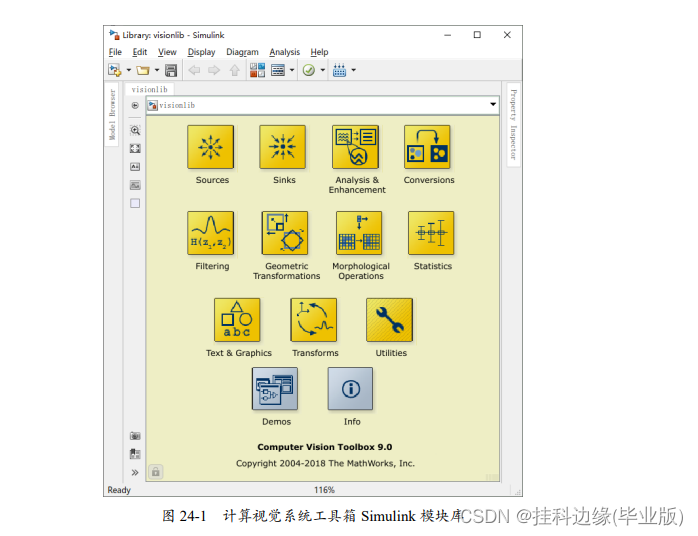Click the Save disk icon
Screen dimensions: 698x536
tap(171, 70)
